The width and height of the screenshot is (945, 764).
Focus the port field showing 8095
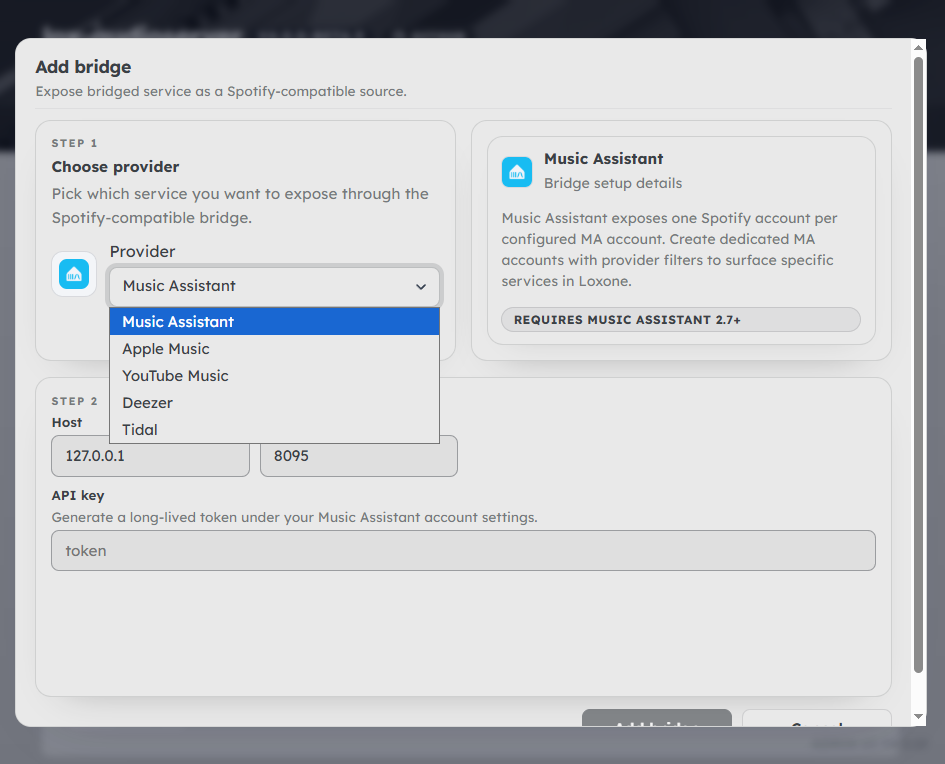[x=358, y=457]
